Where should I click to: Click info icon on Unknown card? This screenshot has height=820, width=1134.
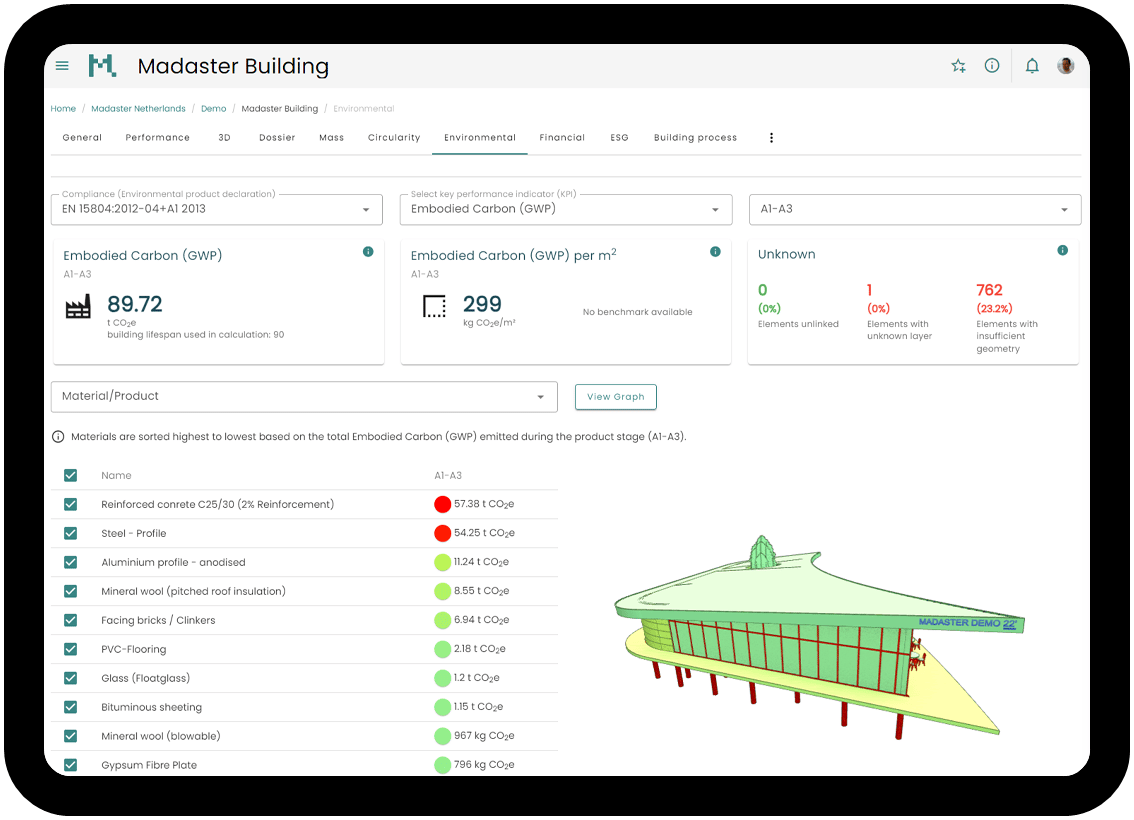[x=1062, y=250]
